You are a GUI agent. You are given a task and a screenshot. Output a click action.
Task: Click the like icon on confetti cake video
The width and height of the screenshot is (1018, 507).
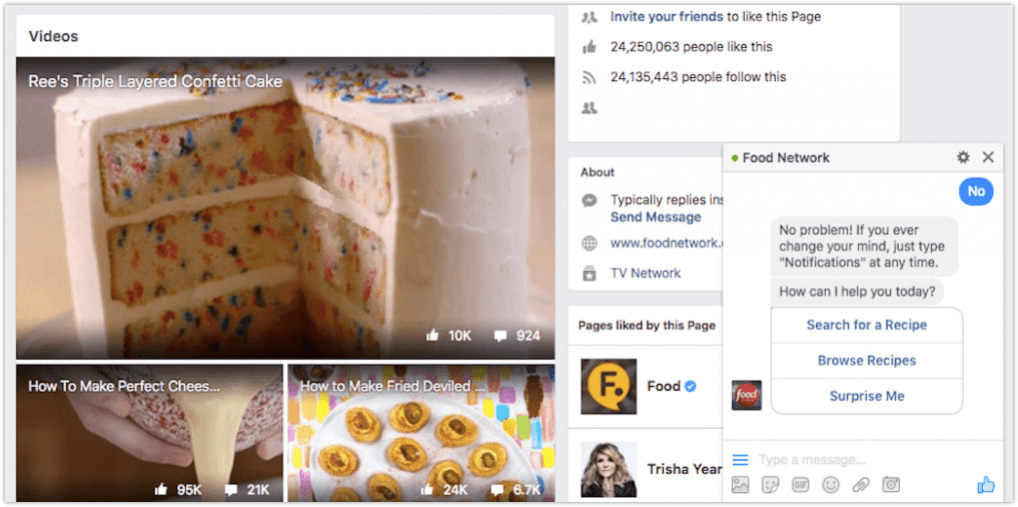coord(432,336)
